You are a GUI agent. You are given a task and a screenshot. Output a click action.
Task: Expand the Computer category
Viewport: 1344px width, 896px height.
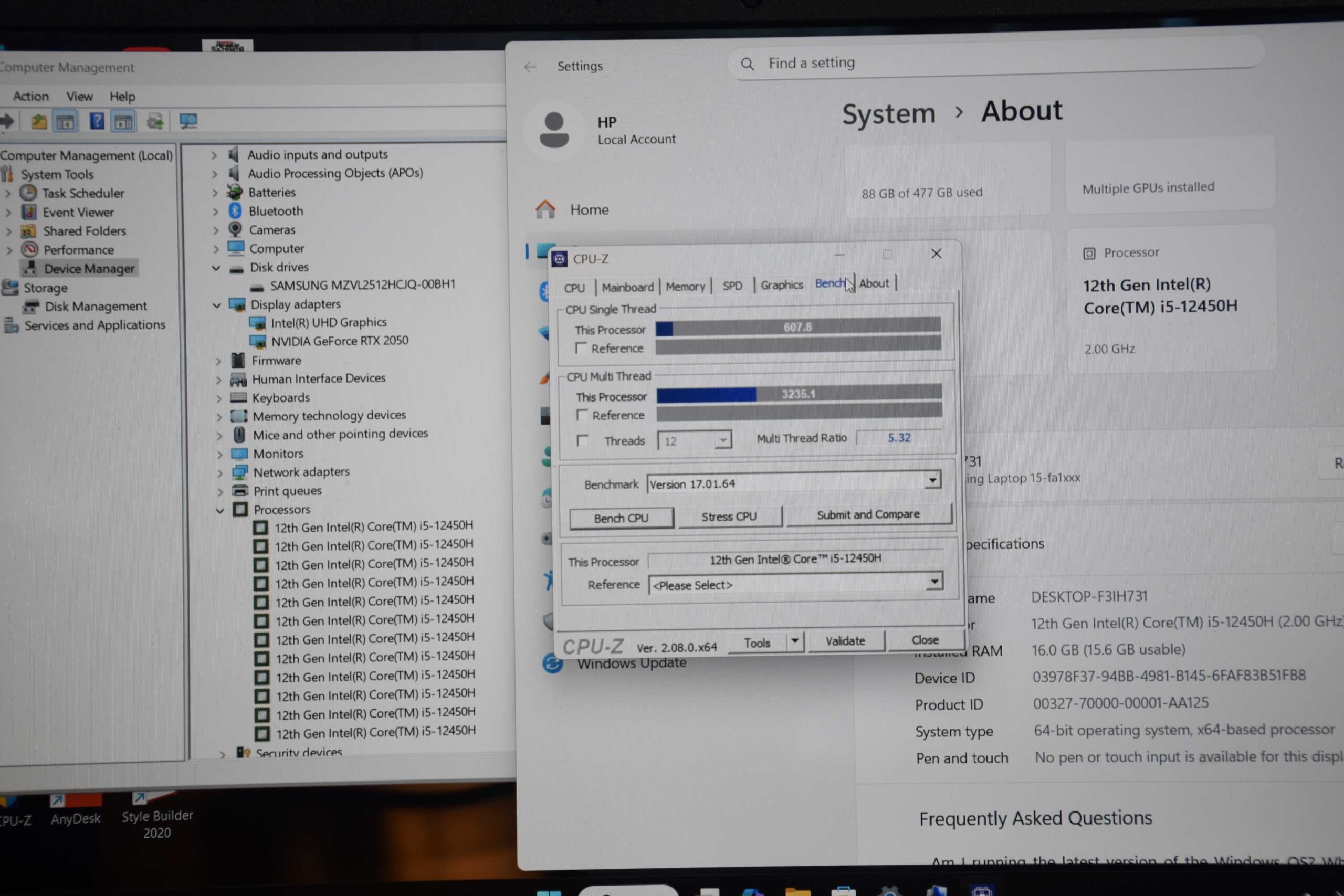click(x=215, y=249)
